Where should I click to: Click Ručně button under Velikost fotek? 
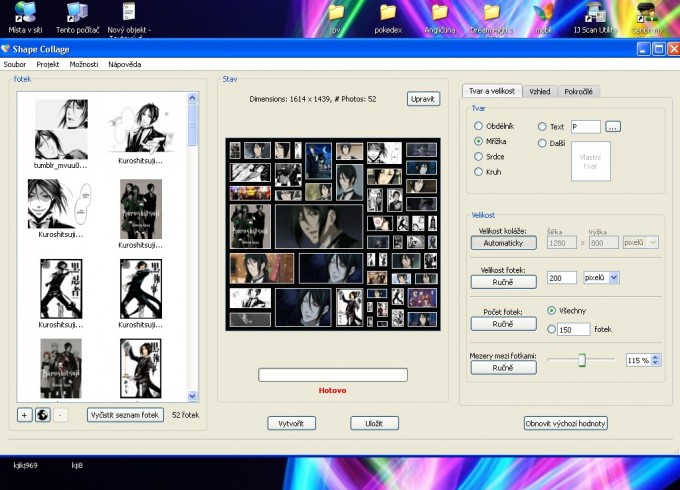pyautogui.click(x=503, y=282)
